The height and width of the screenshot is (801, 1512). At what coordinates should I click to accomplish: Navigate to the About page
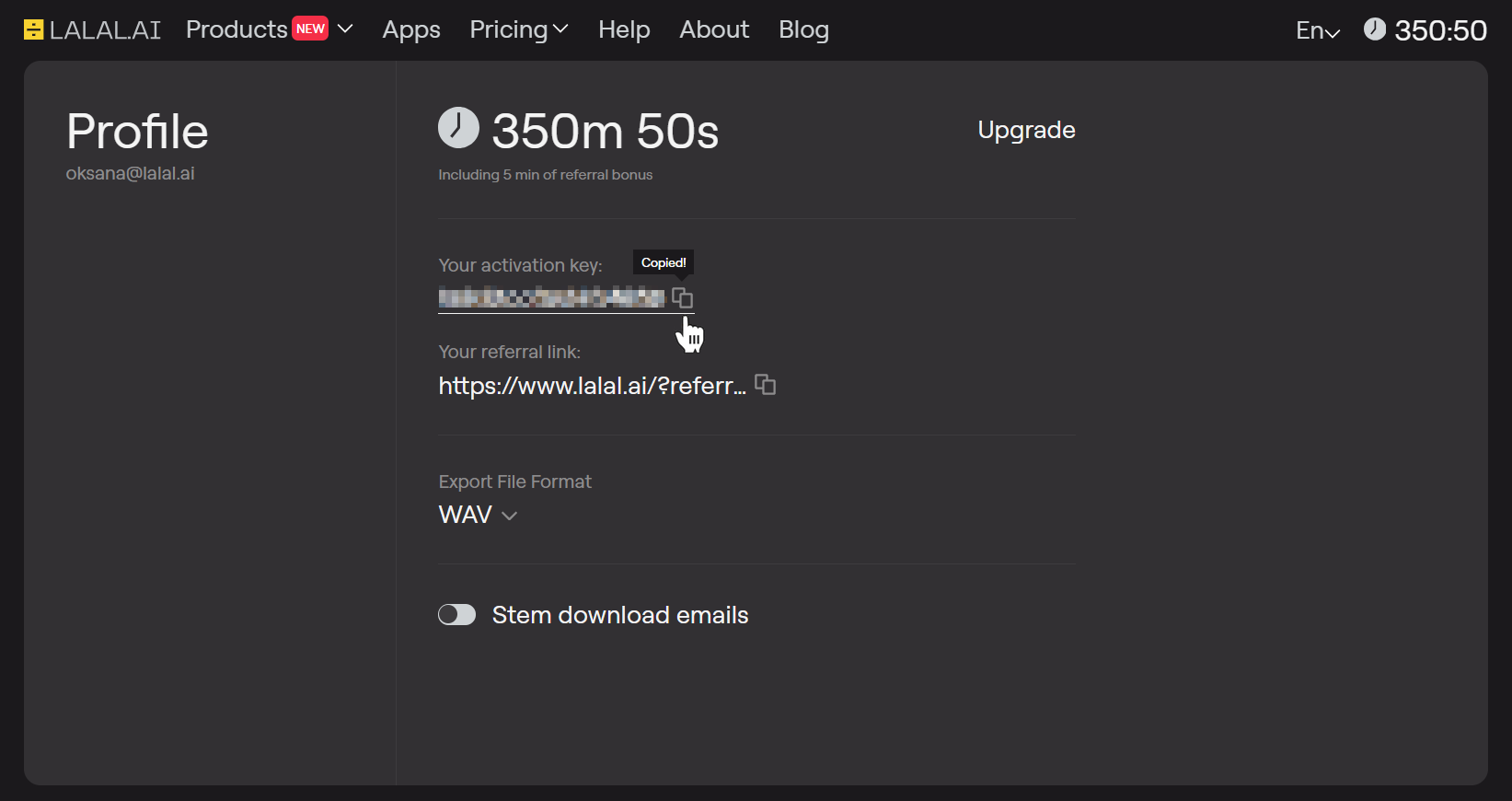click(714, 29)
